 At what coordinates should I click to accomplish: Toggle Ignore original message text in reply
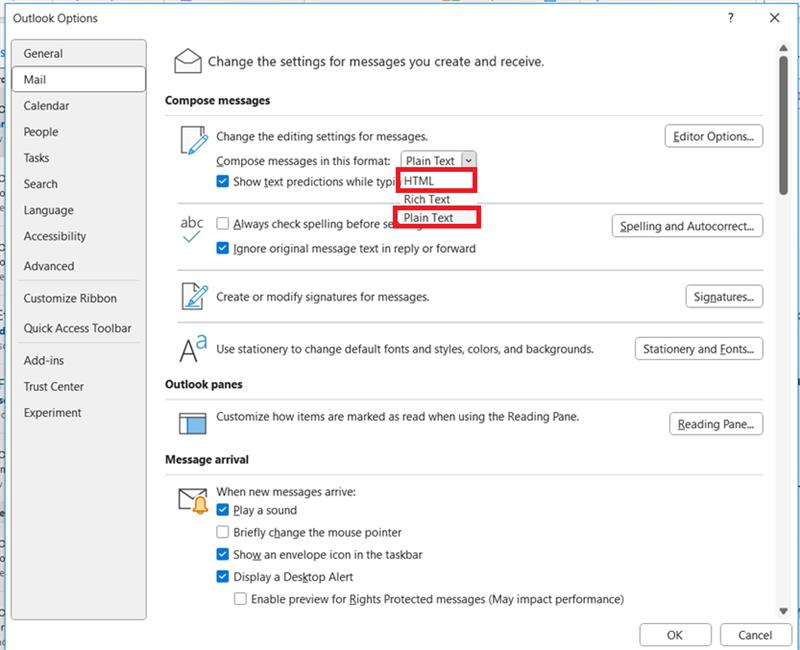coord(222,248)
